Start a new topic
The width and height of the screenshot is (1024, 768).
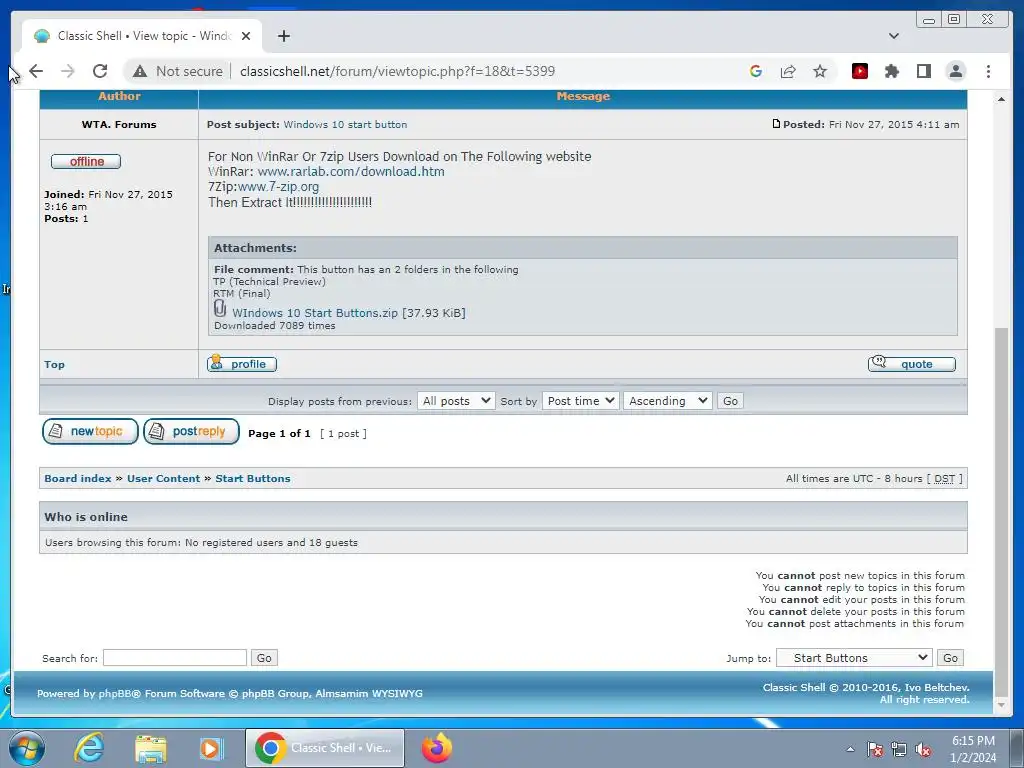pyautogui.click(x=90, y=432)
